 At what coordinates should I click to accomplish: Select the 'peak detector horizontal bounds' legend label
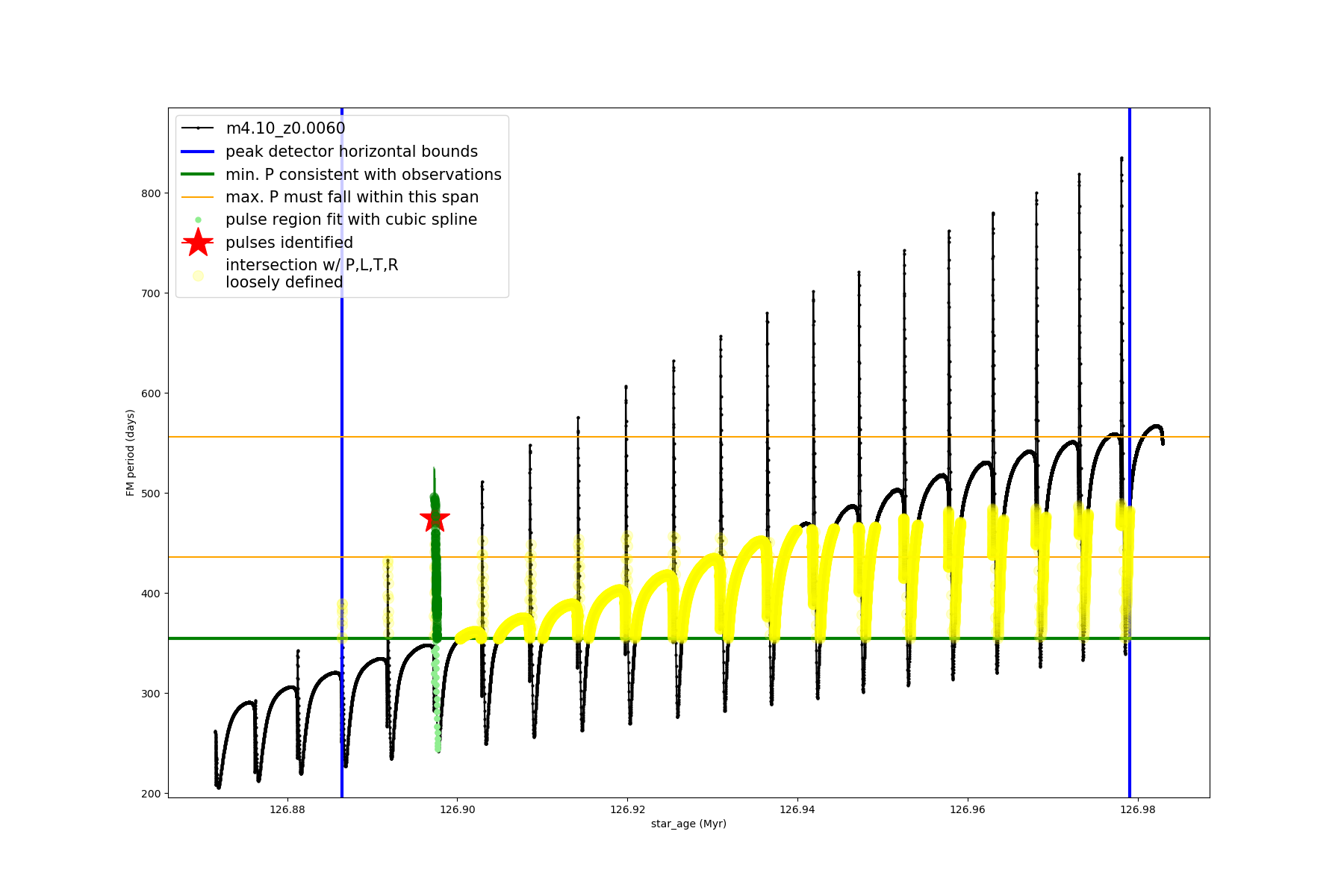pyautogui.click(x=351, y=152)
